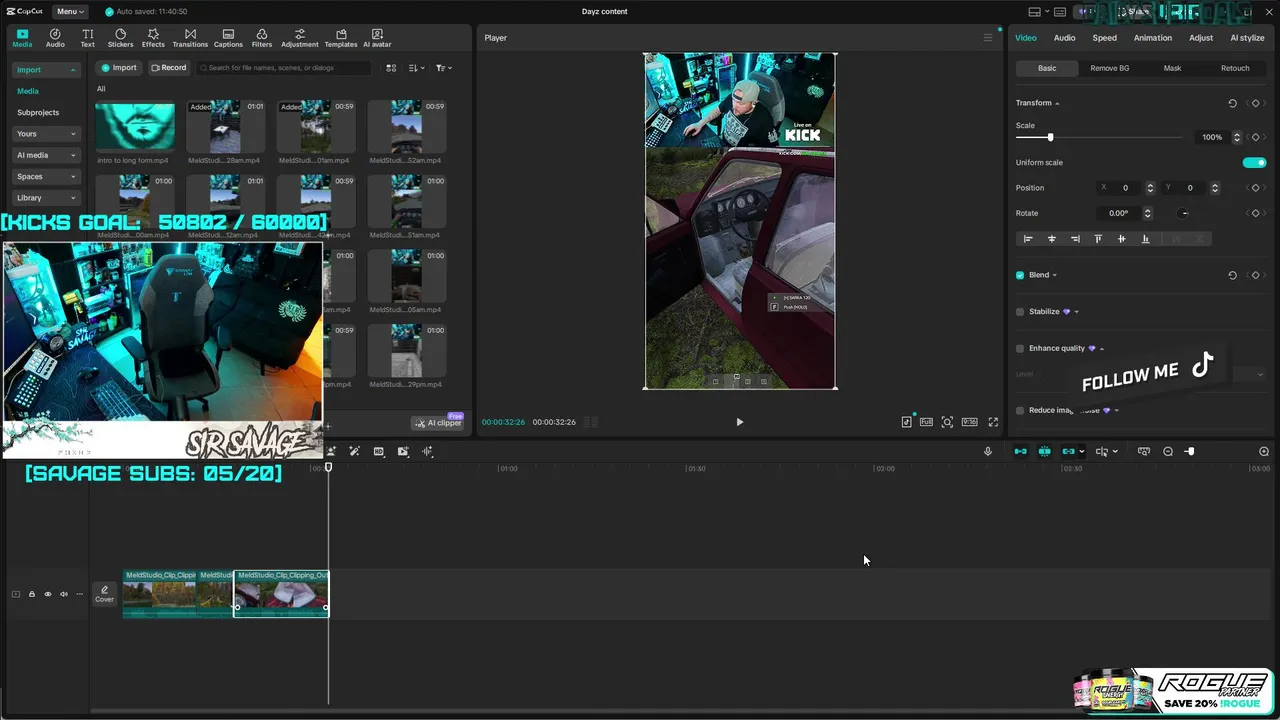Viewport: 1280px width, 720px height.
Task: Open the AI clipper tool
Action: (439, 423)
